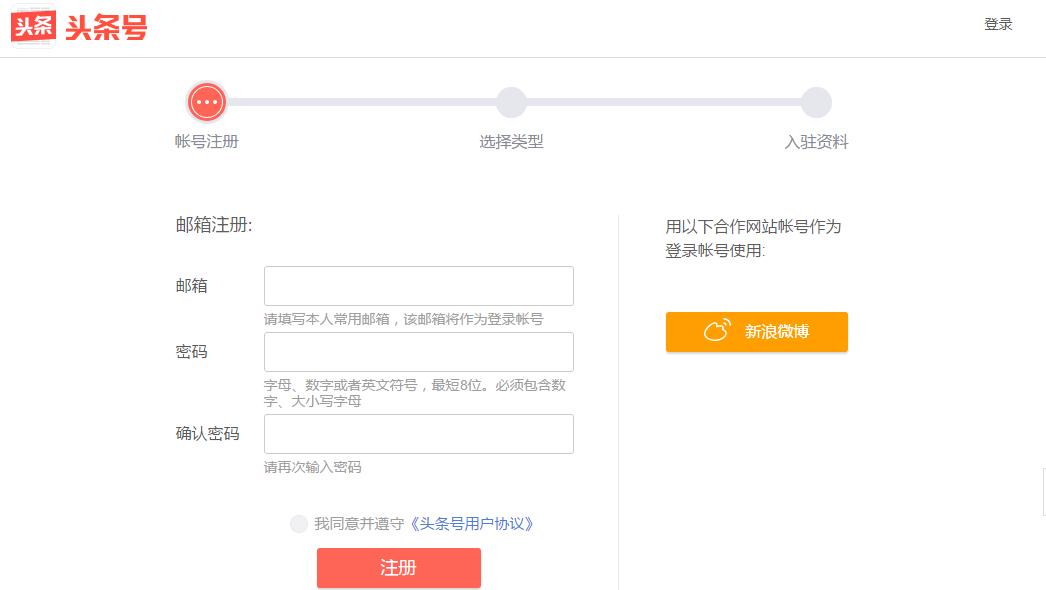Click the 入驻资料 step label
This screenshot has width=1046, height=590.
[x=816, y=141]
